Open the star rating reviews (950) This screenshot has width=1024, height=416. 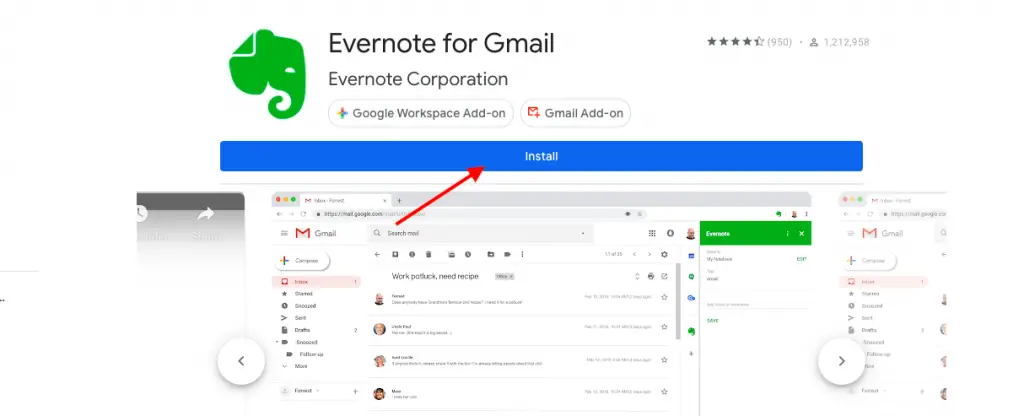coord(749,42)
